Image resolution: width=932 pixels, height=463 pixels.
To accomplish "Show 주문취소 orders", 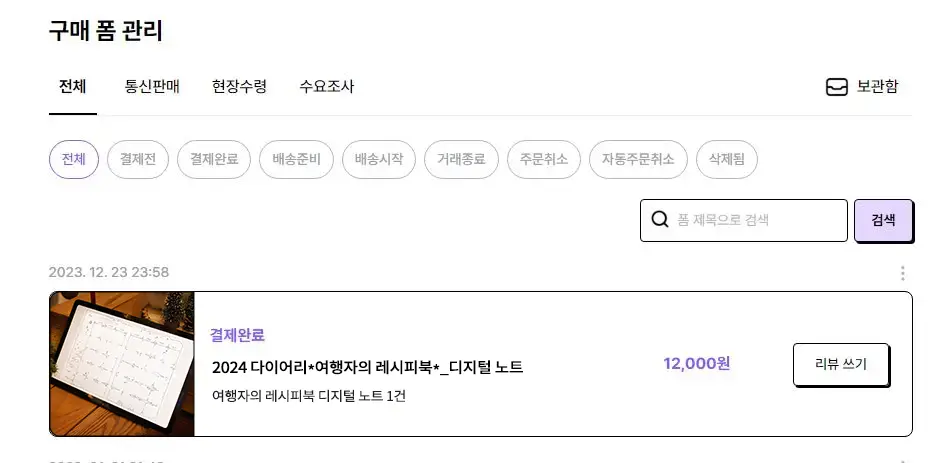I will [x=544, y=160].
